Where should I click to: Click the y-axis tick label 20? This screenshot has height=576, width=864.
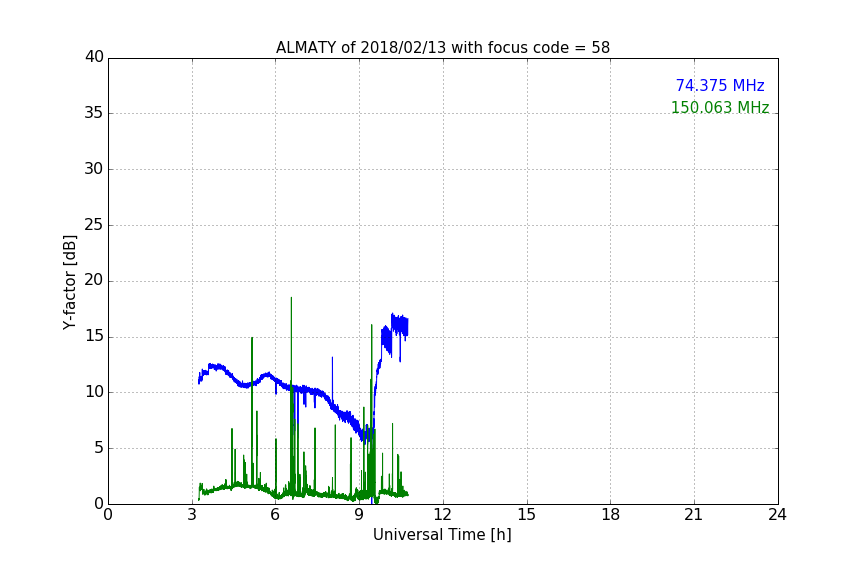point(94,280)
